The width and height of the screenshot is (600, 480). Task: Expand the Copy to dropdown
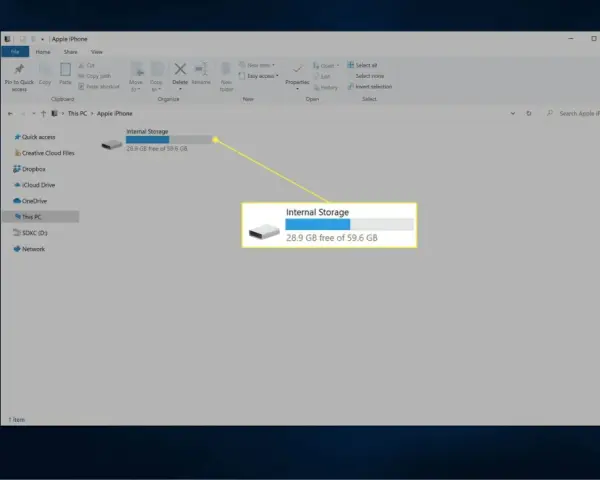click(x=160, y=90)
